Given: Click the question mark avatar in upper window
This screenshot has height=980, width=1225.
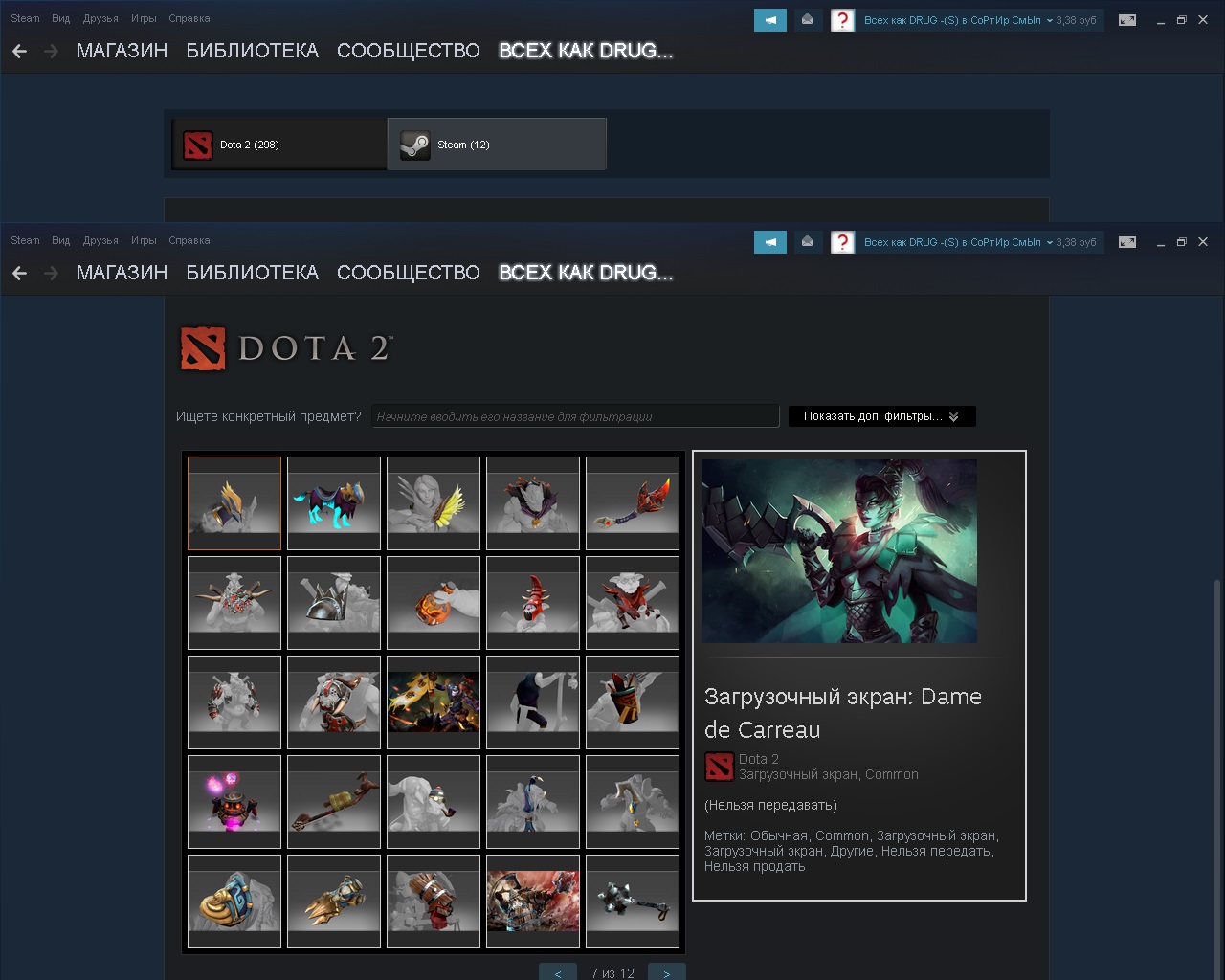Looking at the screenshot, I should pyautogui.click(x=842, y=20).
